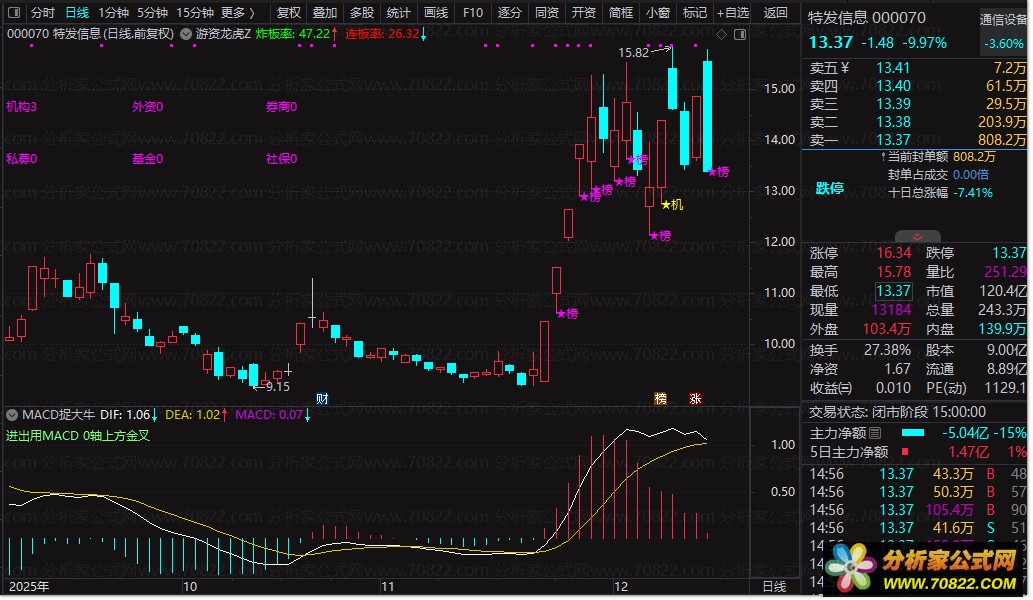Screen dimensions: 1033x600
Task: Open the 多股 multi-stock view
Action: (x=362, y=13)
